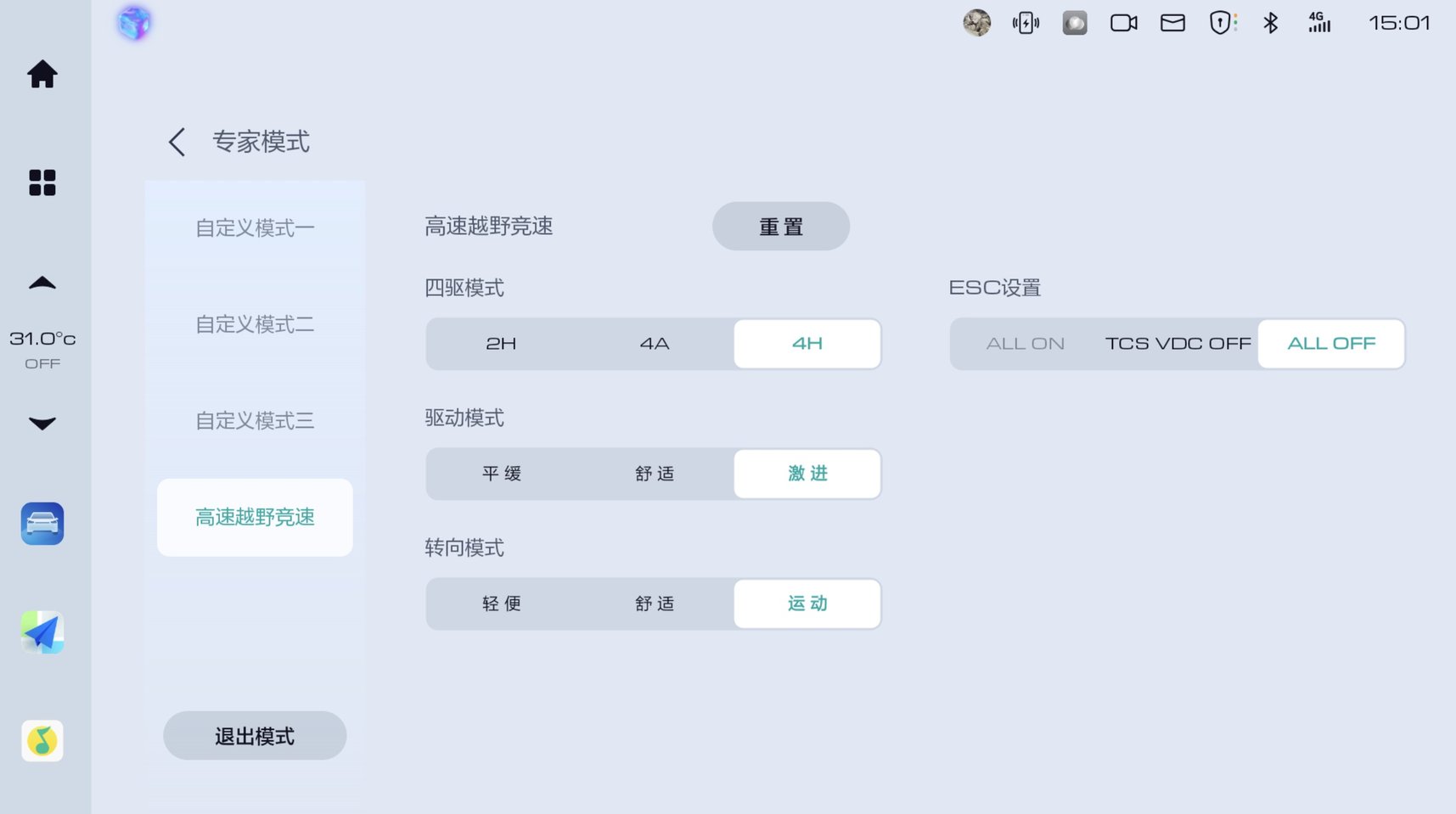The height and width of the screenshot is (814, 1456).
Task: Open the mail message icon
Action: pos(1172,23)
